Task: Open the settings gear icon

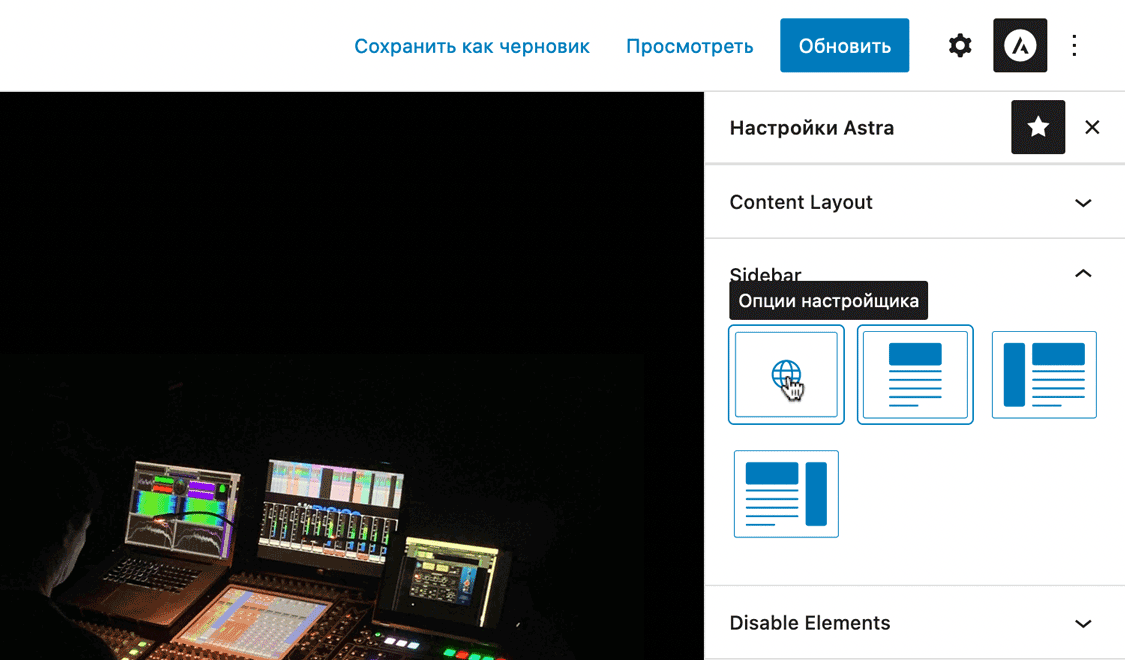Action: 959,46
